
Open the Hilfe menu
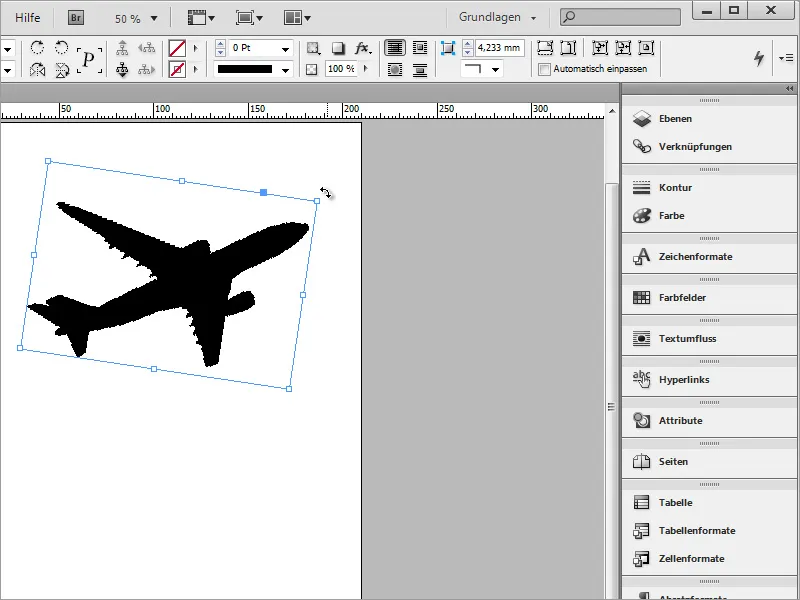[28, 18]
